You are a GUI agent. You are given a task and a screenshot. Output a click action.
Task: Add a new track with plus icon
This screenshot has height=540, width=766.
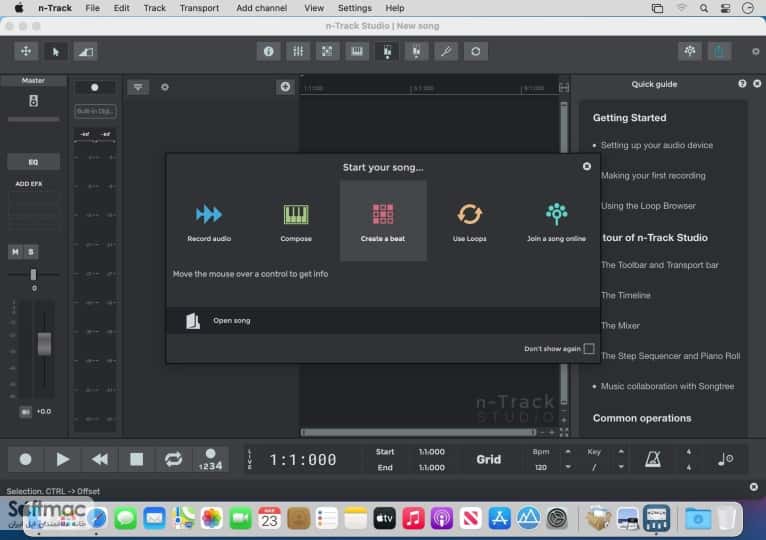click(x=285, y=87)
